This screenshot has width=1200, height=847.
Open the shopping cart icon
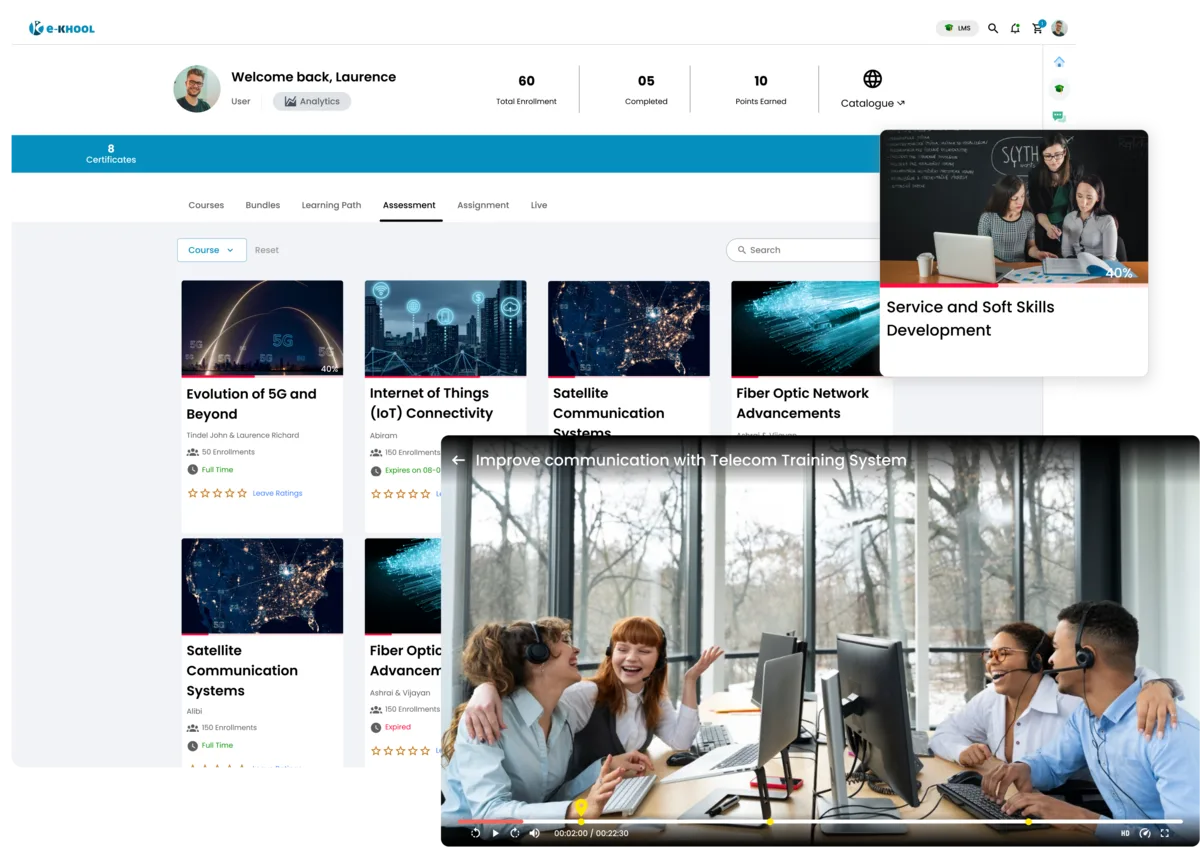pos(1037,29)
